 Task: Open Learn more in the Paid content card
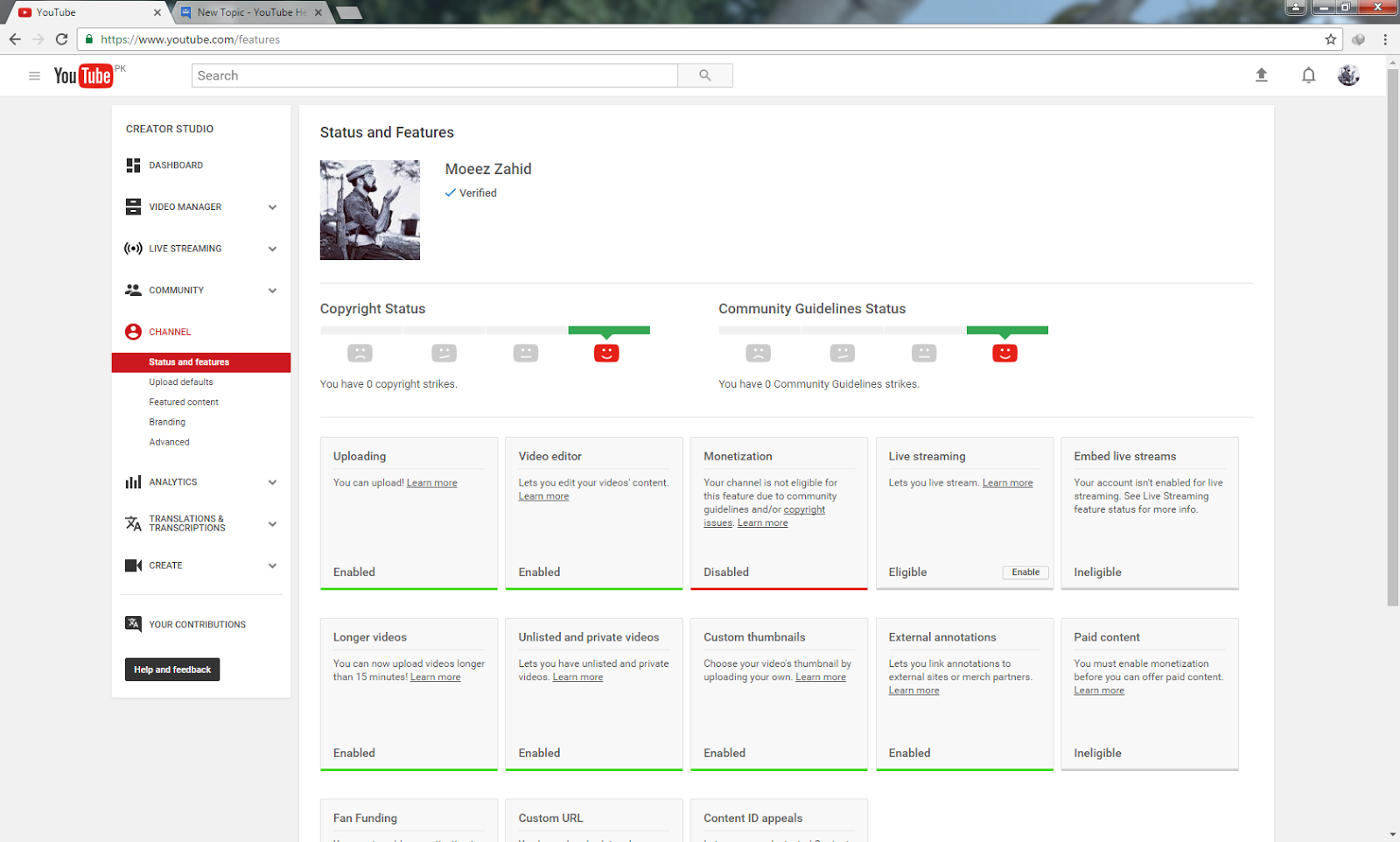click(1099, 691)
